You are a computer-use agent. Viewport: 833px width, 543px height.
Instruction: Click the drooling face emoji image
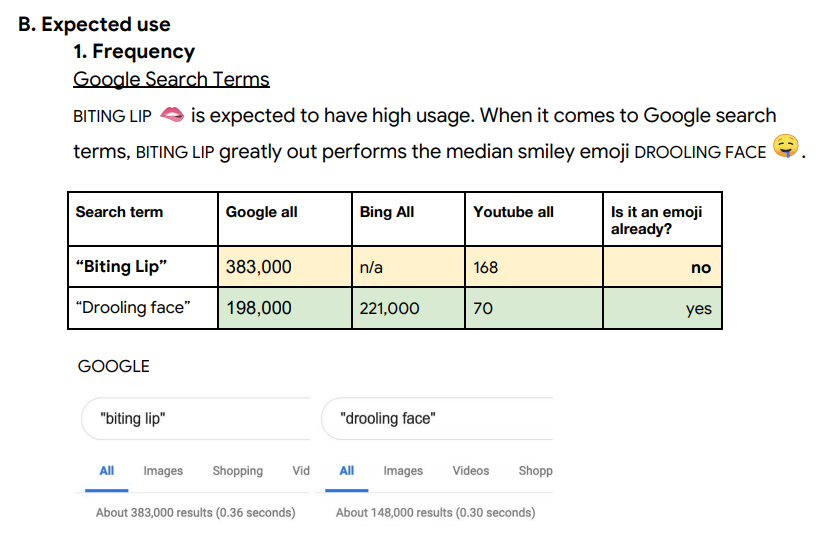tap(786, 146)
